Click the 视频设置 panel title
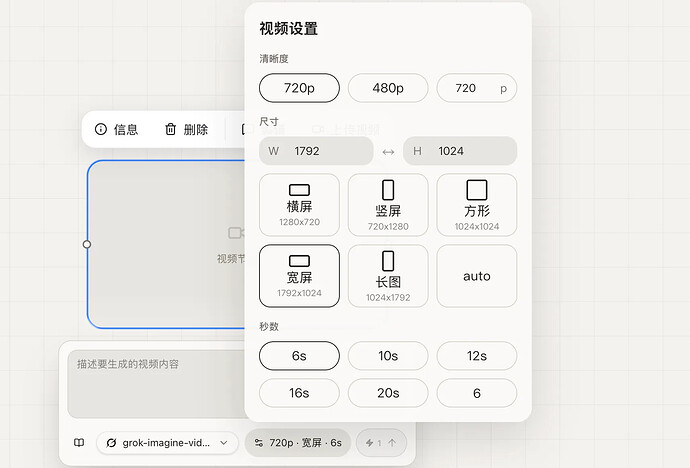690x468 pixels. [289, 29]
